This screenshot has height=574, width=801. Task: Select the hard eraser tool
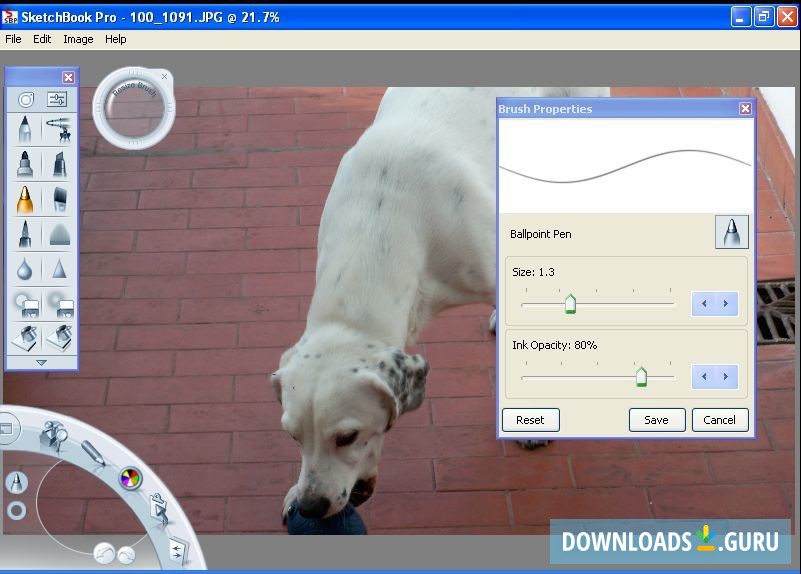[25, 304]
